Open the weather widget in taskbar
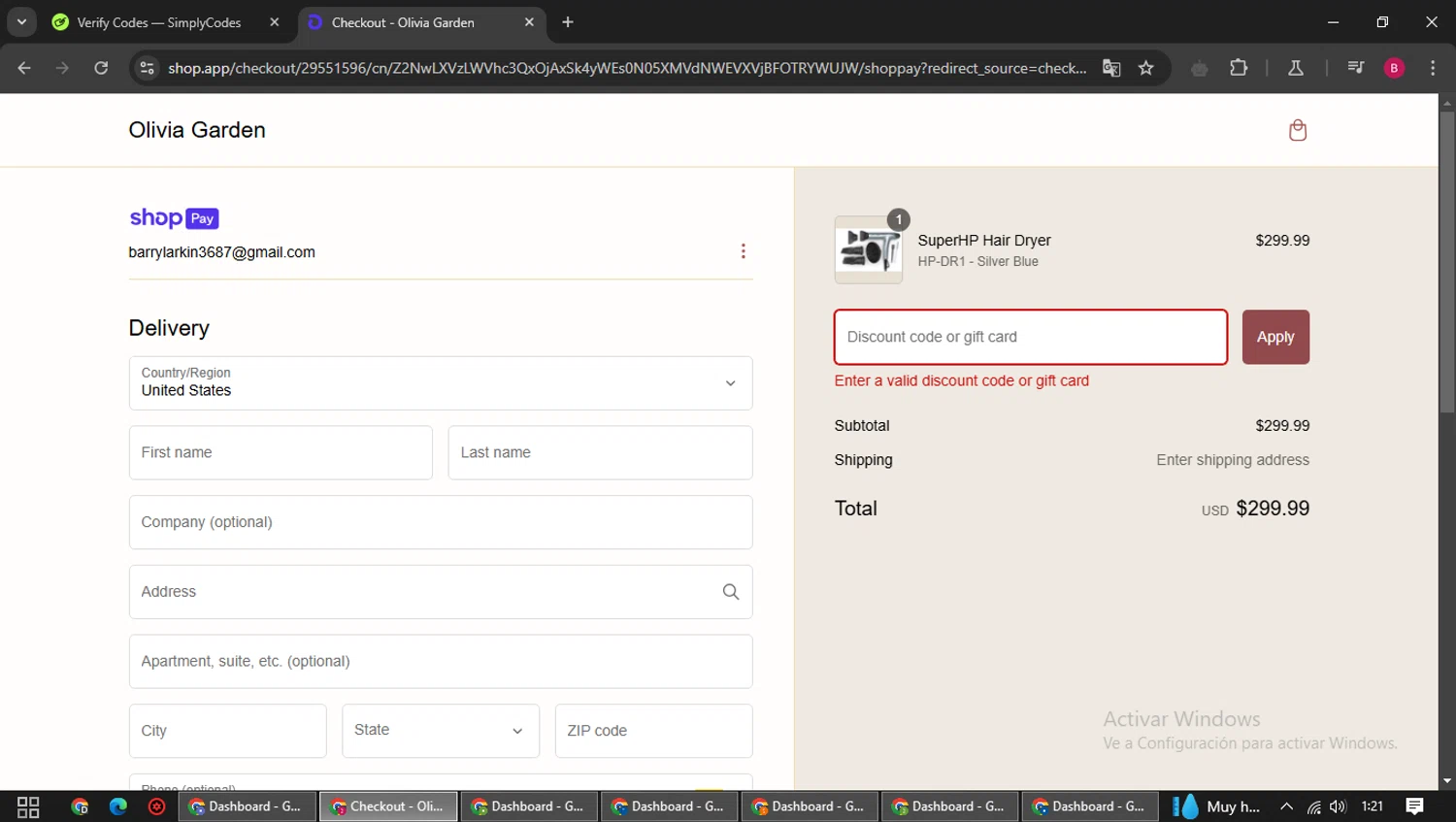Viewport: 1456px width, 822px height. tap(1216, 806)
